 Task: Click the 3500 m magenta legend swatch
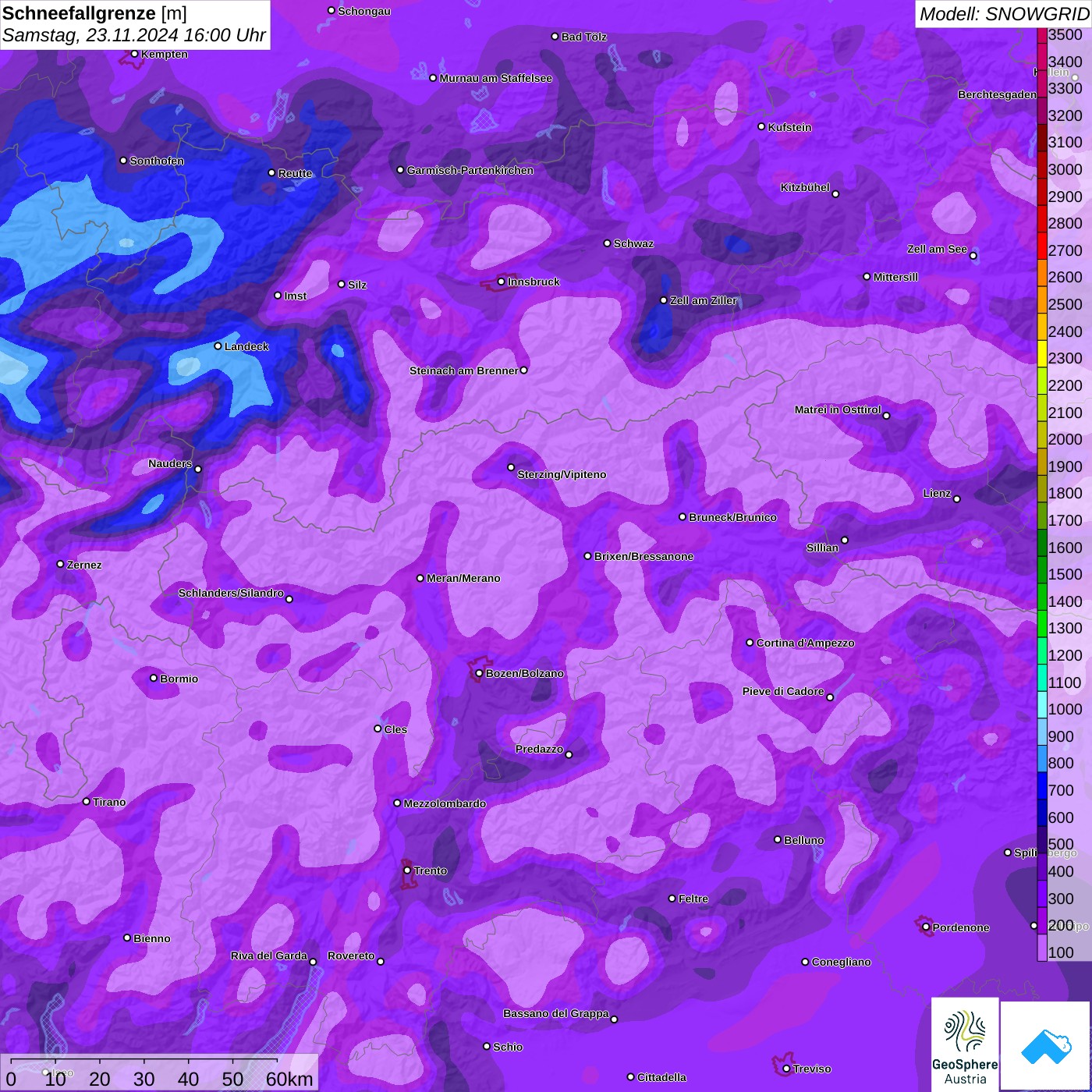coord(1041,35)
